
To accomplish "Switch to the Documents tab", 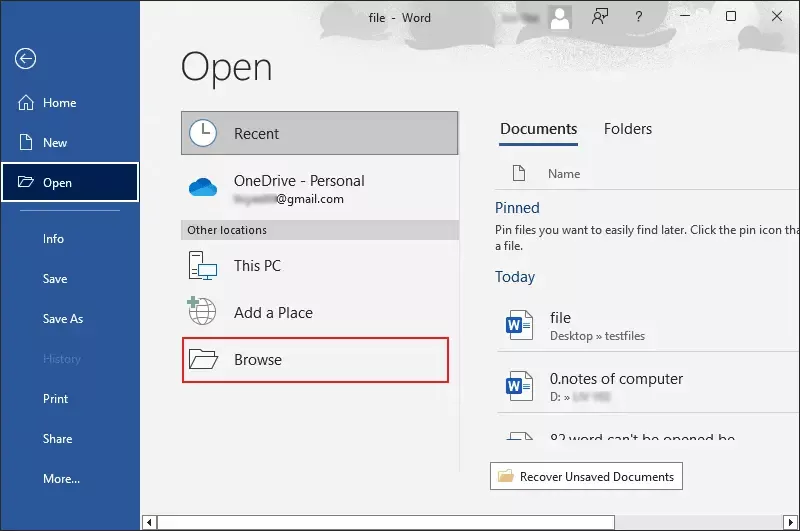I will [x=538, y=129].
